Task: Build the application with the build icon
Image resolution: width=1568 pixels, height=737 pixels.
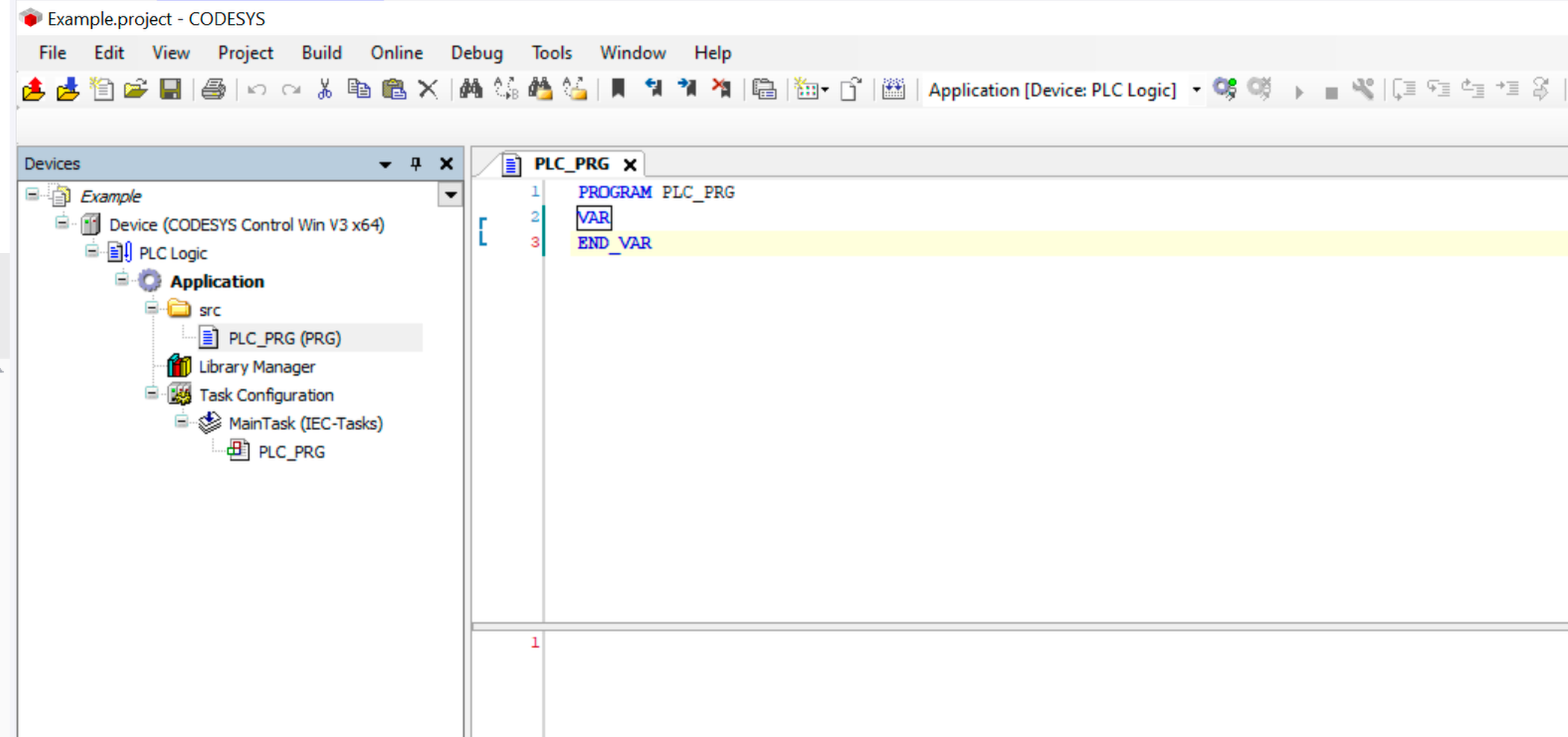Action: [x=893, y=90]
